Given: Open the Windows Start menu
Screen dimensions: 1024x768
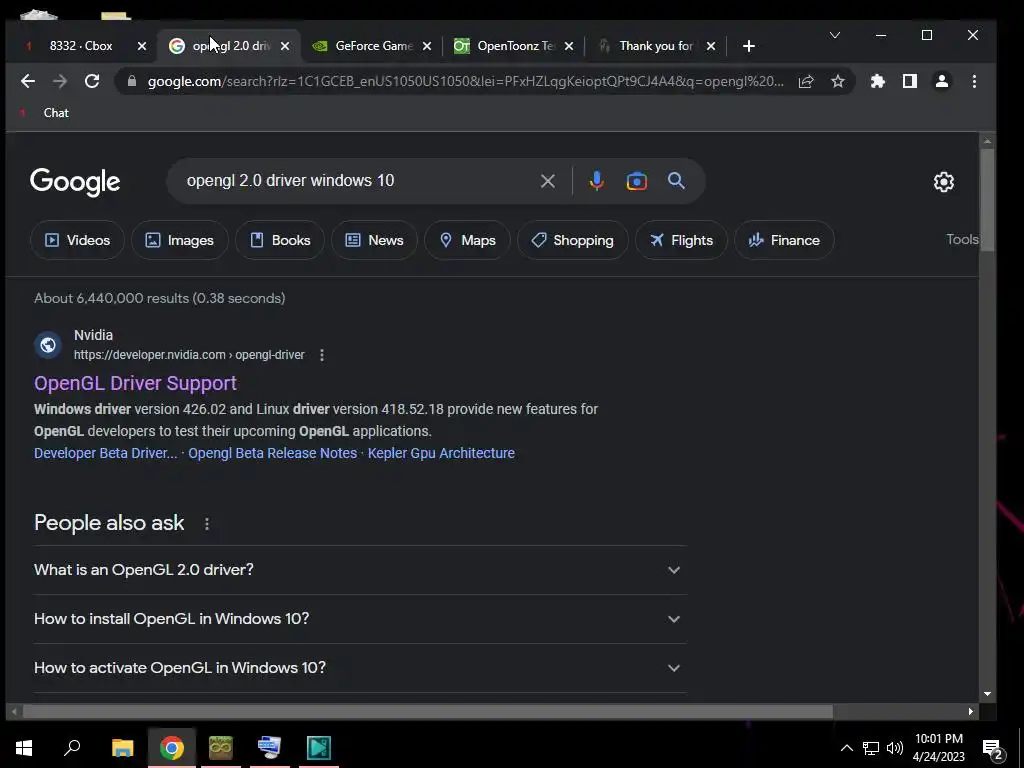Looking at the screenshot, I should [x=24, y=748].
